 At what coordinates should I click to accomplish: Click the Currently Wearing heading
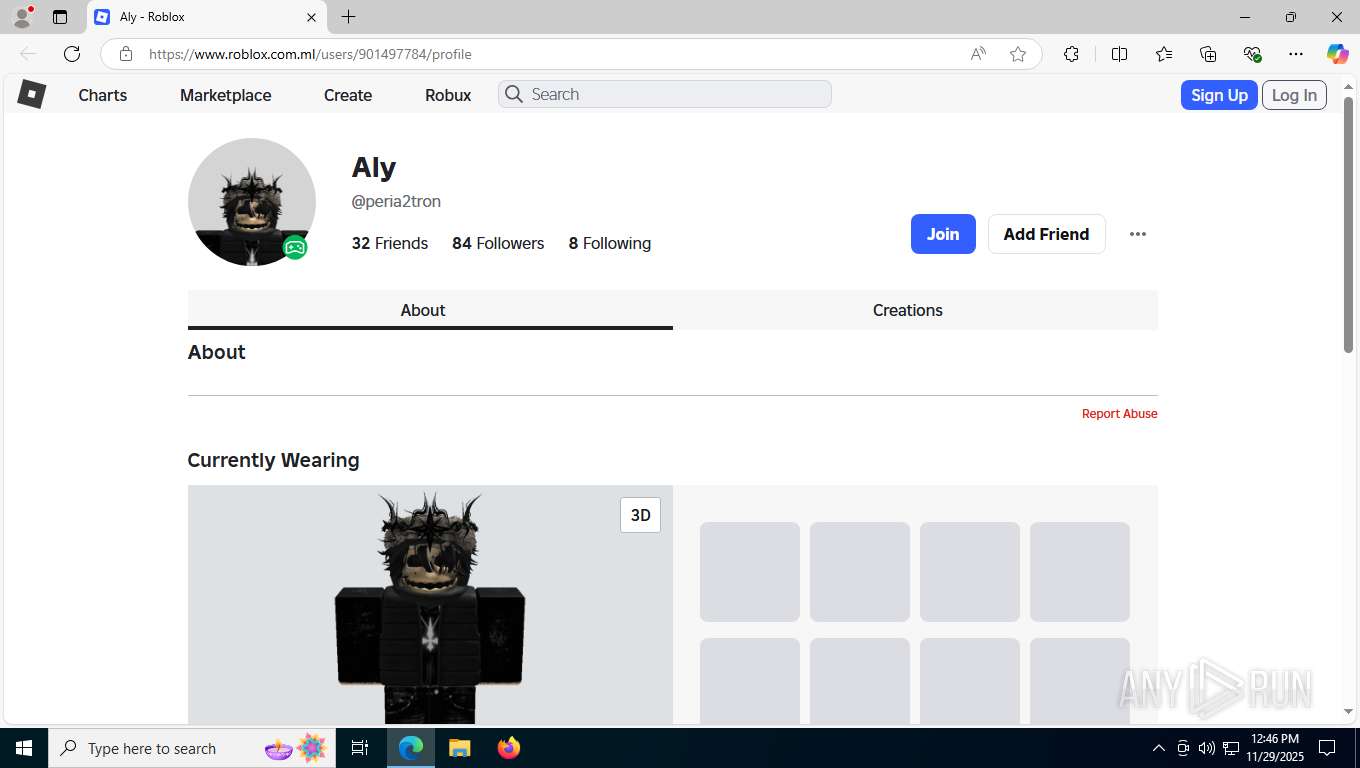coord(273,460)
